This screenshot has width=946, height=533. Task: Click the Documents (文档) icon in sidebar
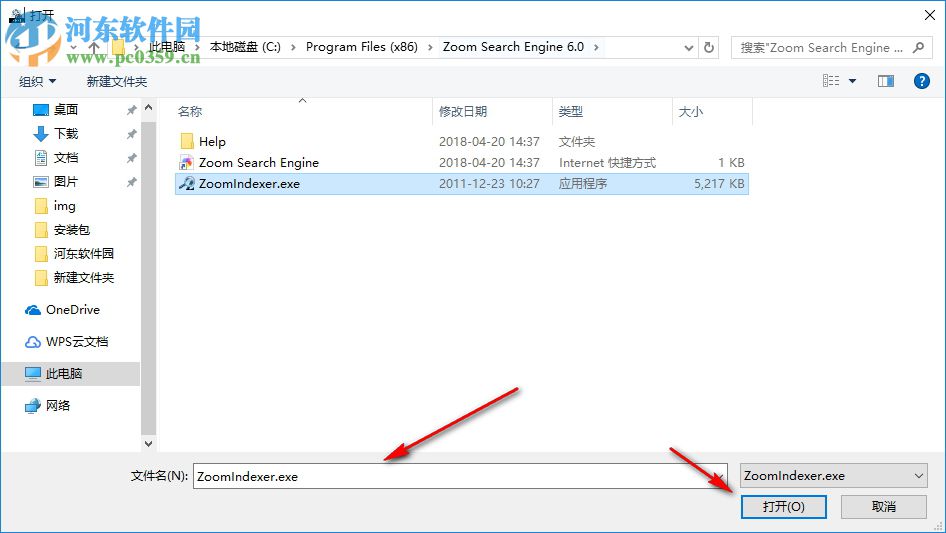point(41,158)
